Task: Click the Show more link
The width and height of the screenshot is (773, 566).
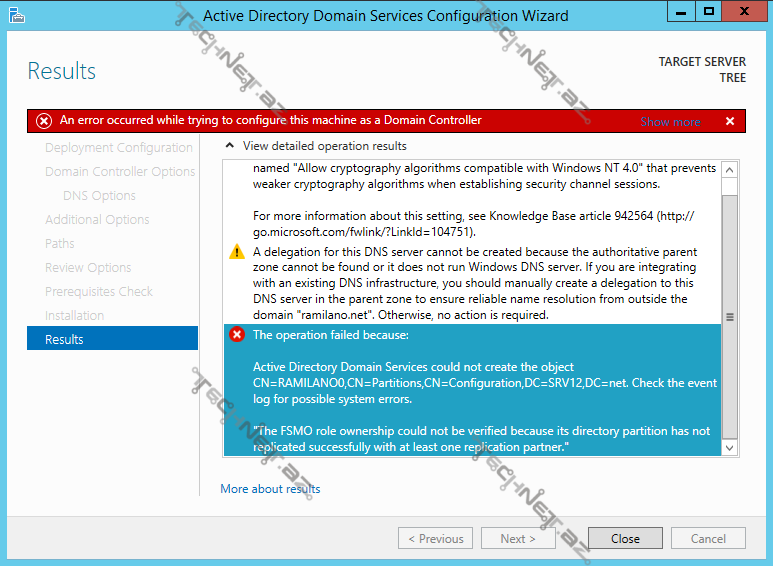Action: click(x=670, y=122)
